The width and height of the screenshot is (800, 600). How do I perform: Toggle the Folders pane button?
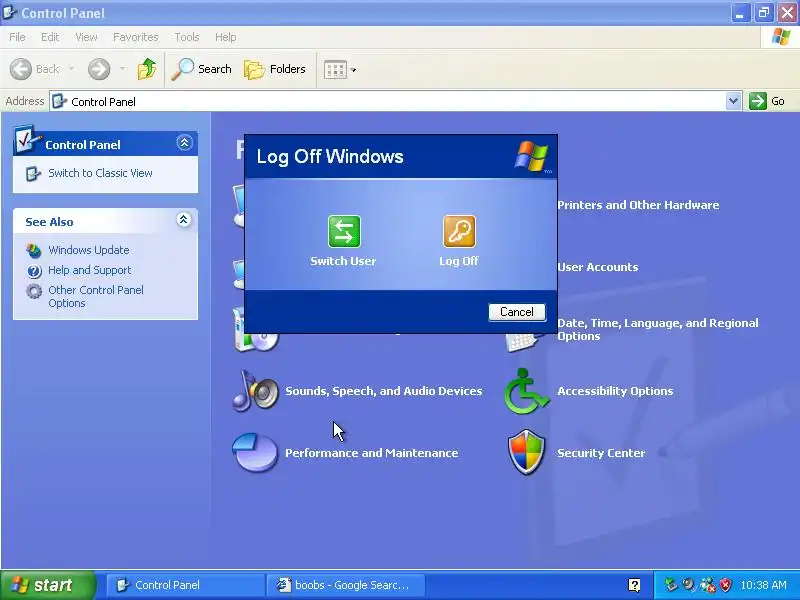(x=275, y=69)
